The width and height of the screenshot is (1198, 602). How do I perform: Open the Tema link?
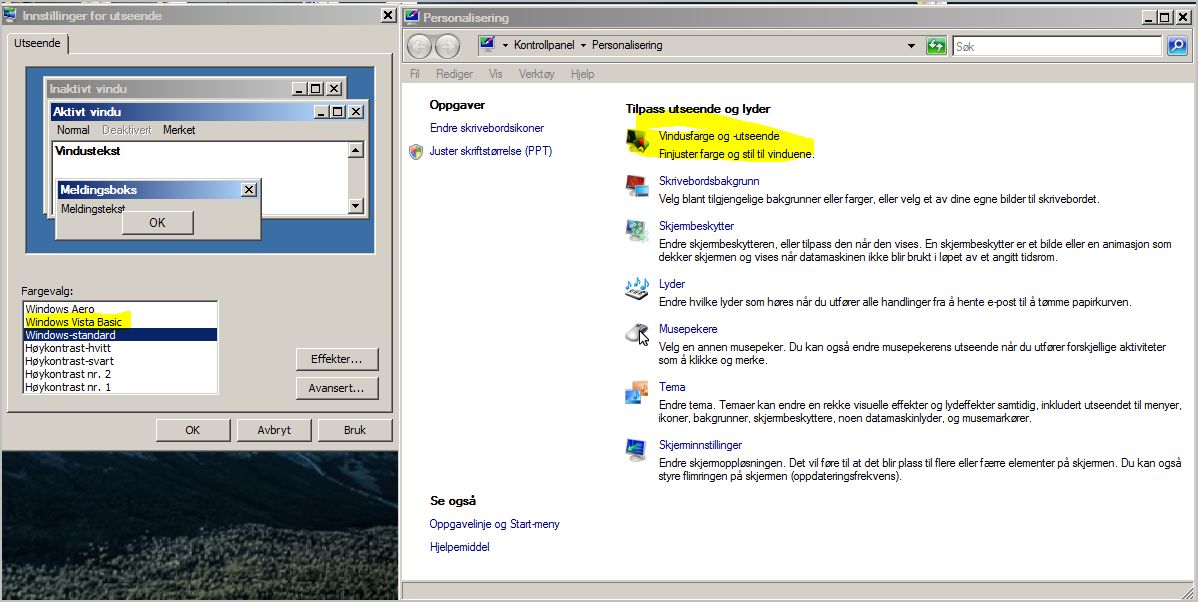coord(672,387)
